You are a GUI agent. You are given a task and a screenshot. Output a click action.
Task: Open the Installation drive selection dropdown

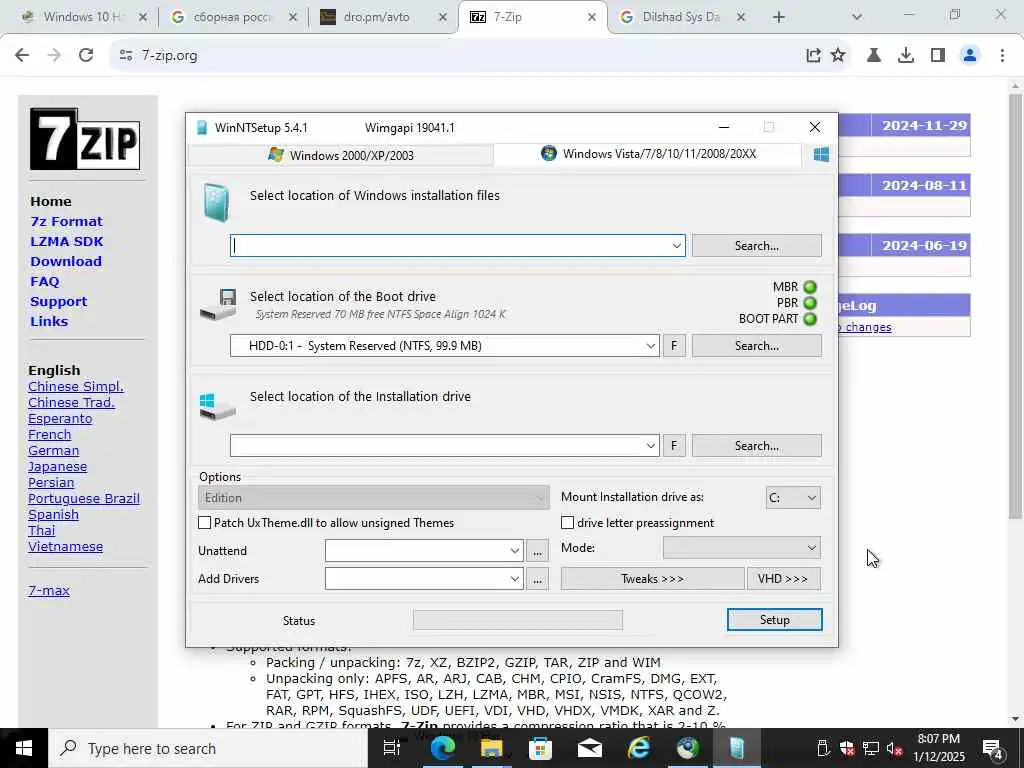[x=650, y=445]
